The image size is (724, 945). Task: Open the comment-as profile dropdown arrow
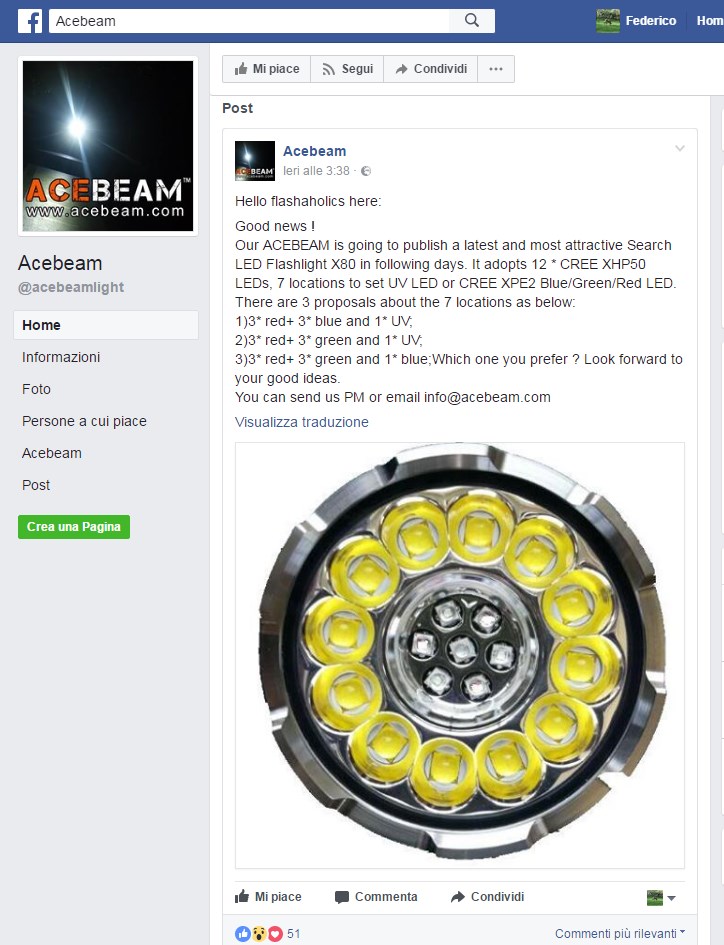click(672, 898)
